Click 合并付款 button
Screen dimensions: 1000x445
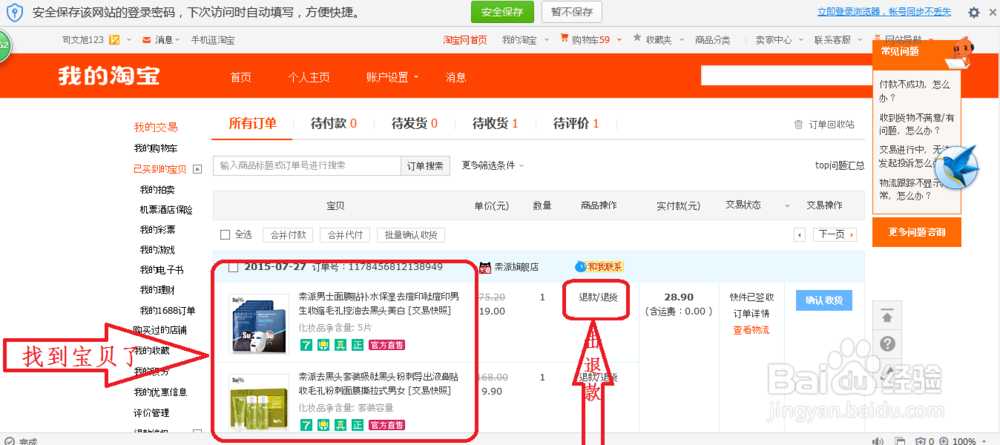288,235
